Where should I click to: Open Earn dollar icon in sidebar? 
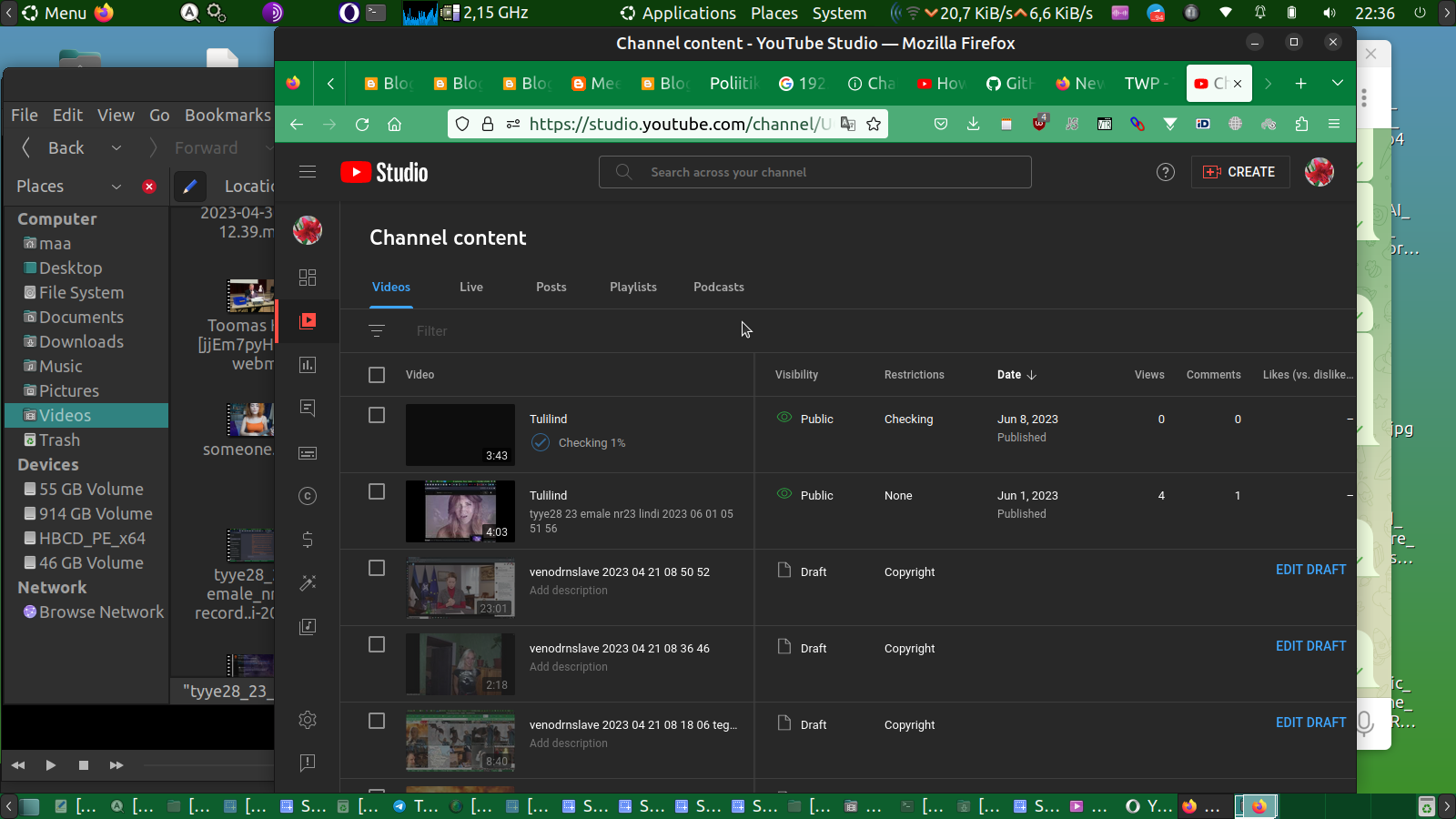click(x=308, y=540)
